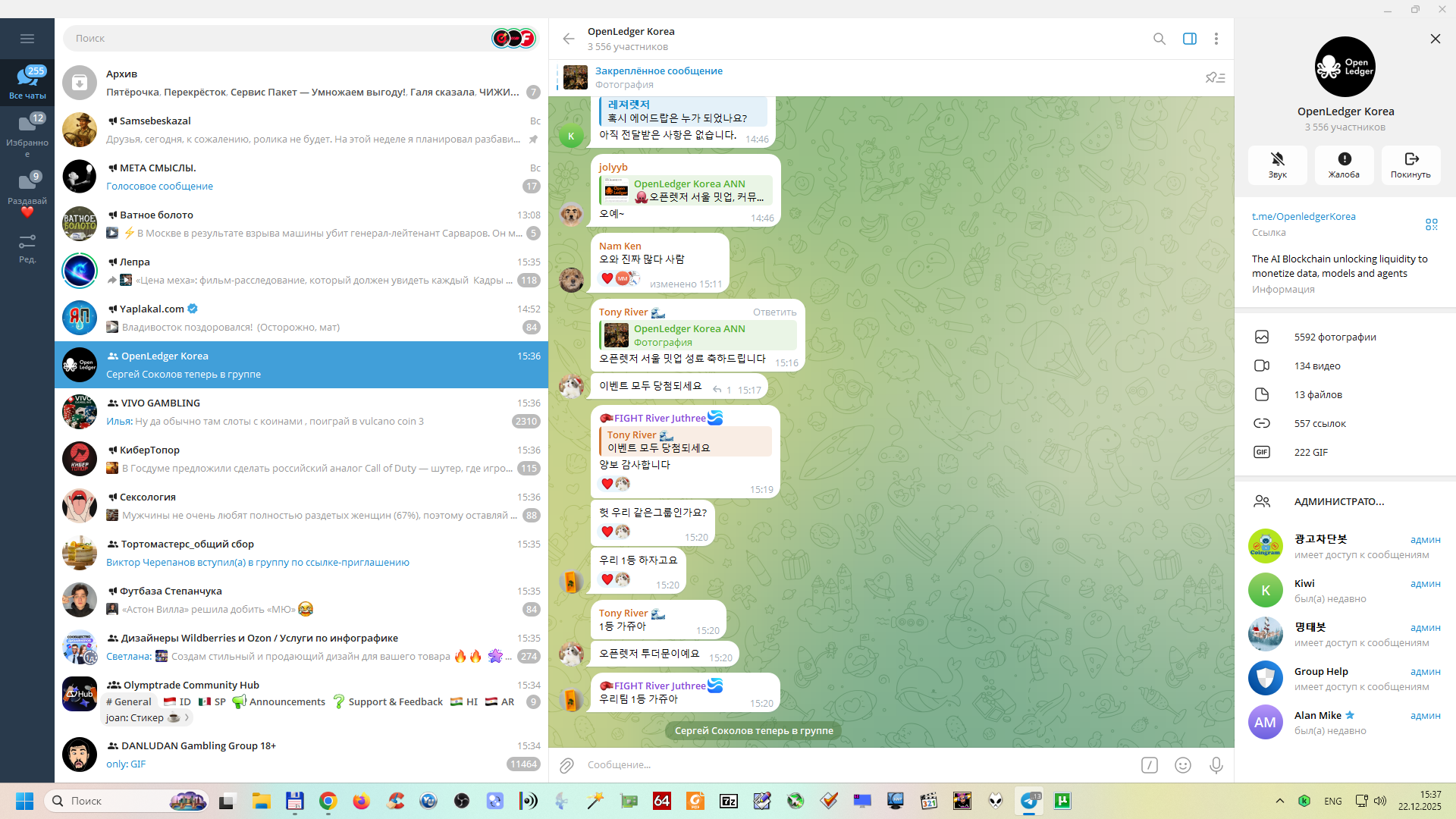The width and height of the screenshot is (1456, 819).
Task: Click the pinned messages list icon
Action: [x=1215, y=77]
